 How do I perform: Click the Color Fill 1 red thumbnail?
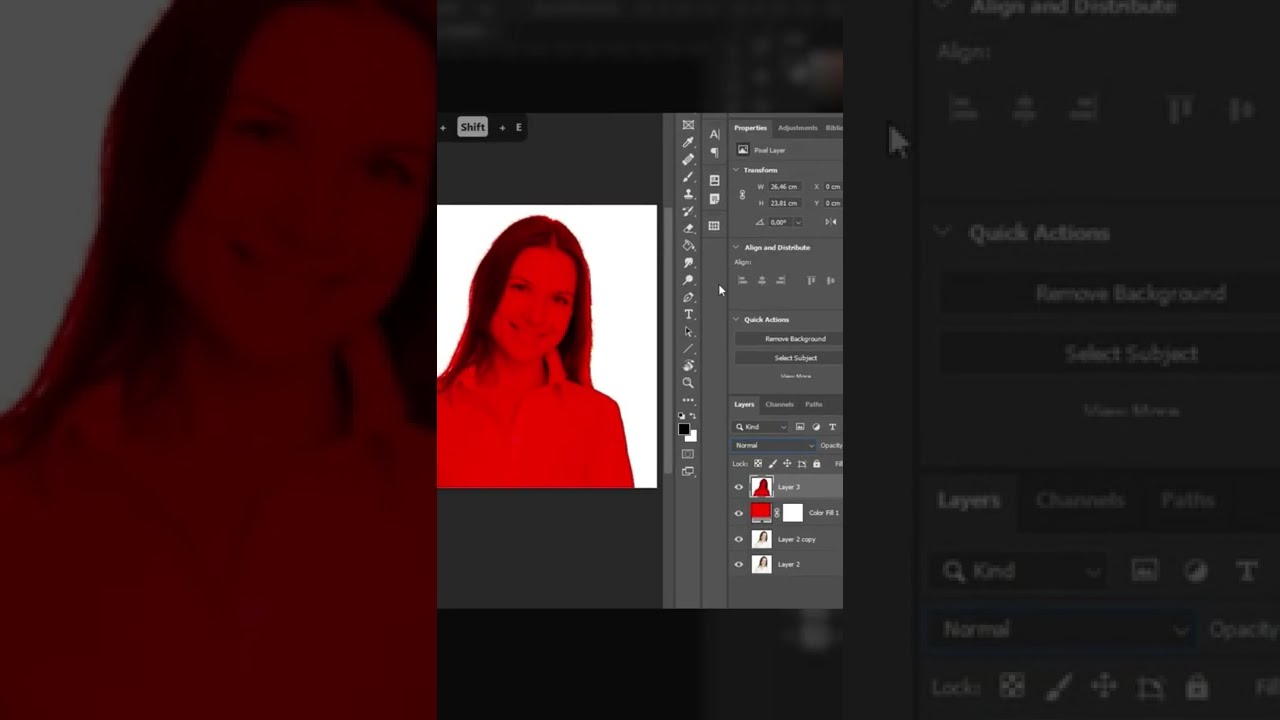click(x=761, y=513)
